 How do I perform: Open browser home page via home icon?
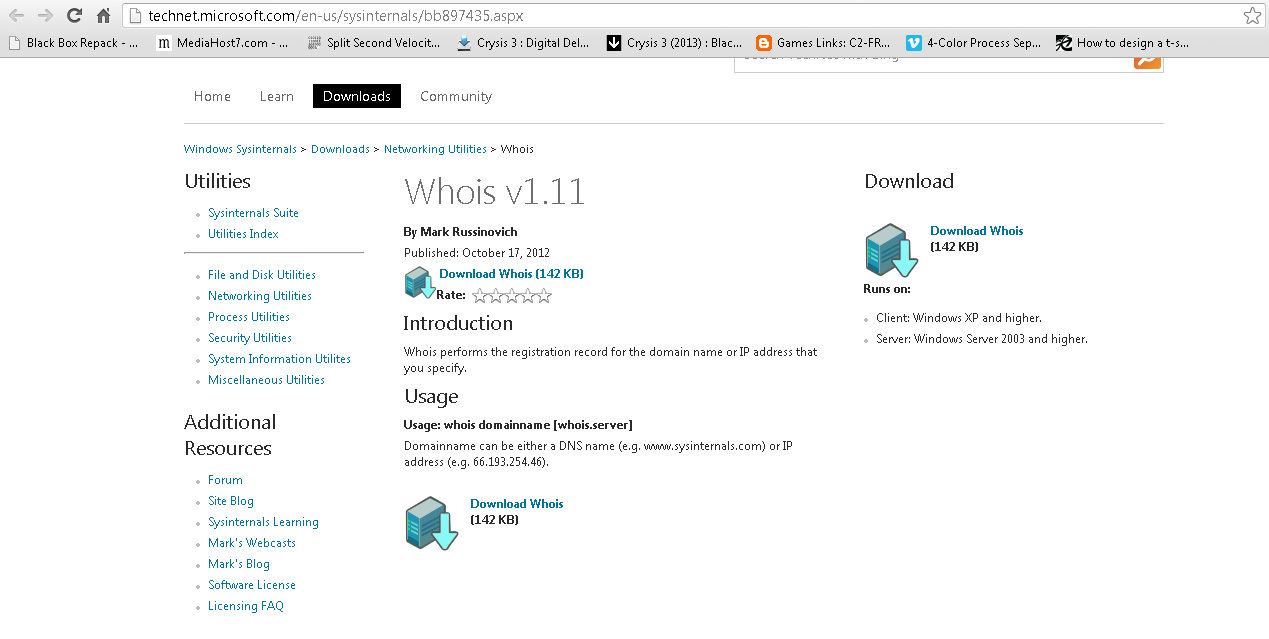103,15
